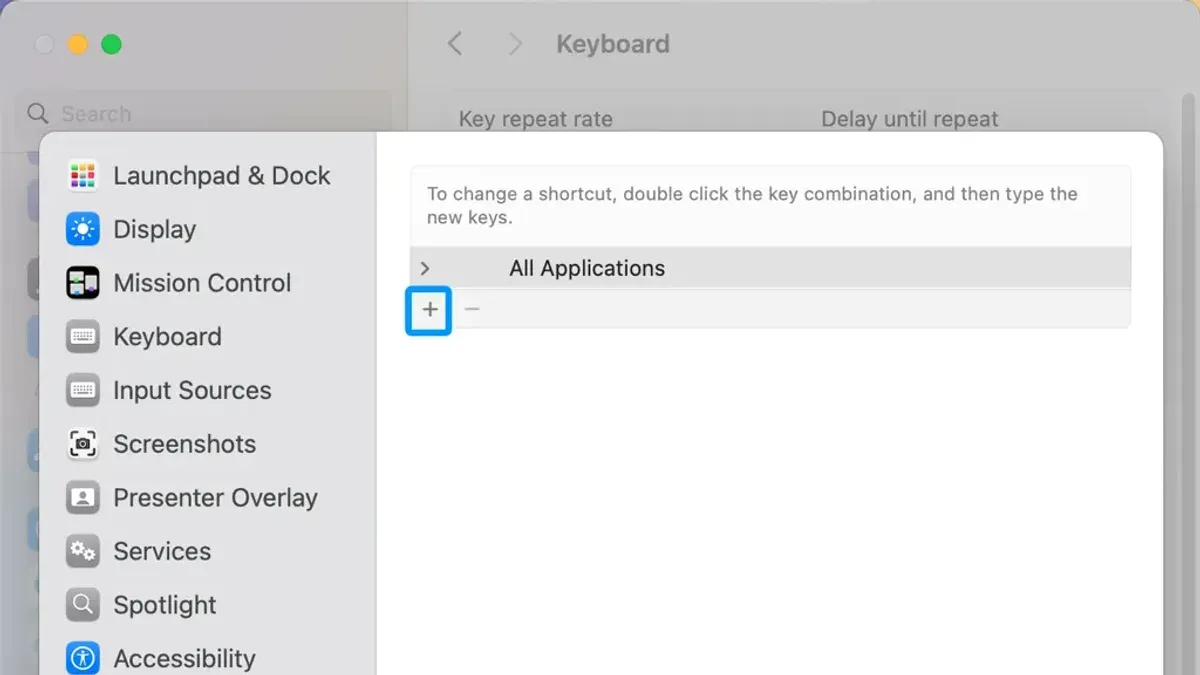Click the Launchpad & Dock icon

click(83, 176)
